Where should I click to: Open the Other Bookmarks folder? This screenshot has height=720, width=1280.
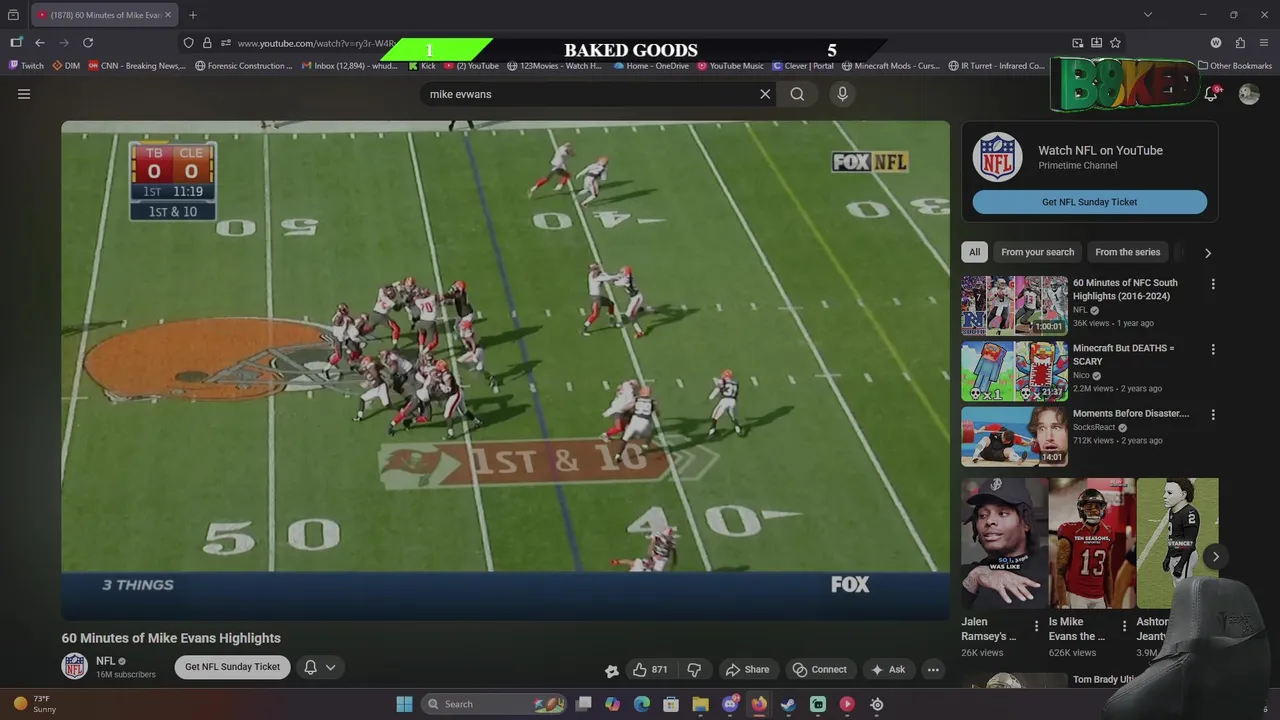(x=1235, y=66)
